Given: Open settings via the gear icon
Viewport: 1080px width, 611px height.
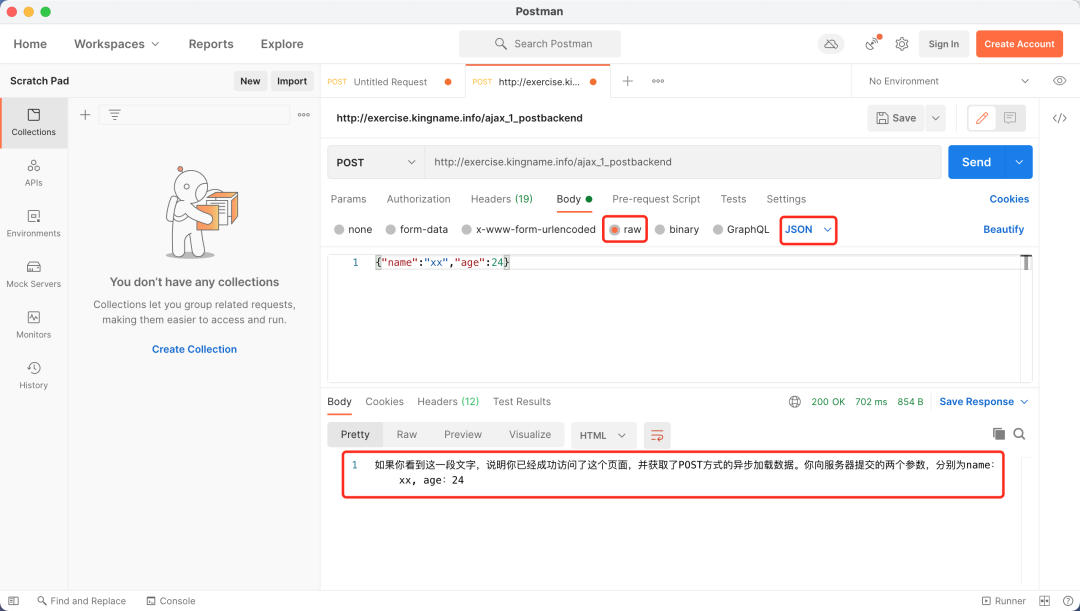Looking at the screenshot, I should [x=902, y=44].
